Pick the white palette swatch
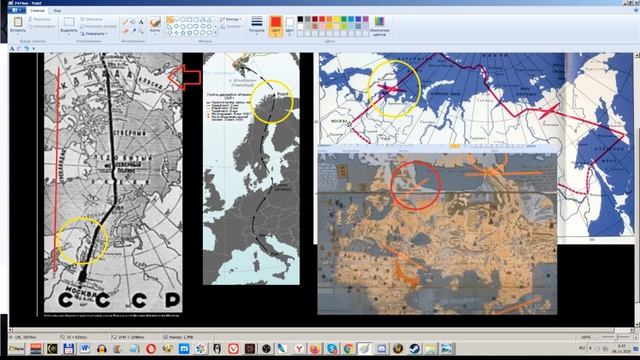The width and height of the screenshot is (640, 360). coord(300,26)
